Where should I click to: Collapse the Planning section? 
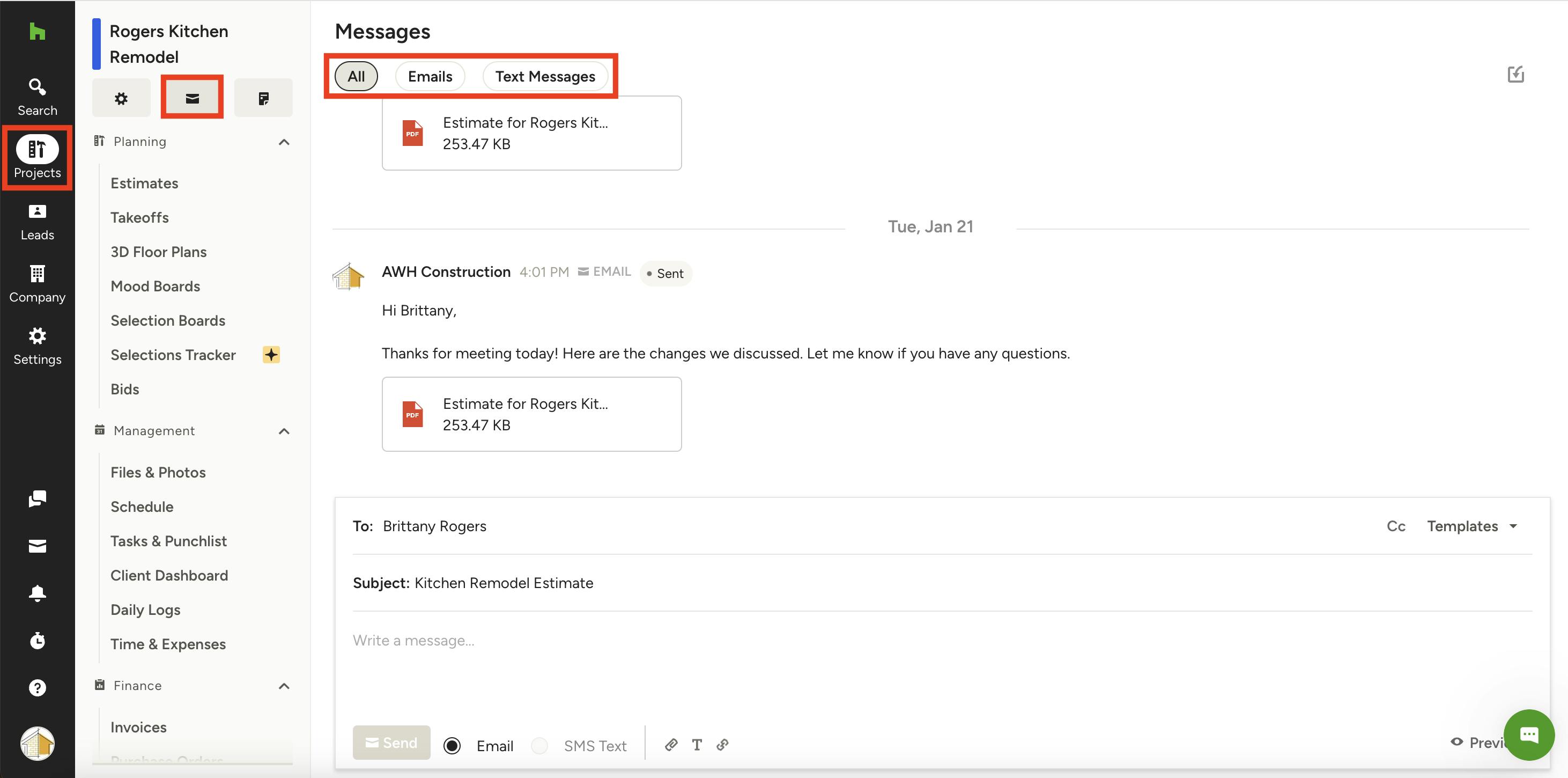point(284,142)
